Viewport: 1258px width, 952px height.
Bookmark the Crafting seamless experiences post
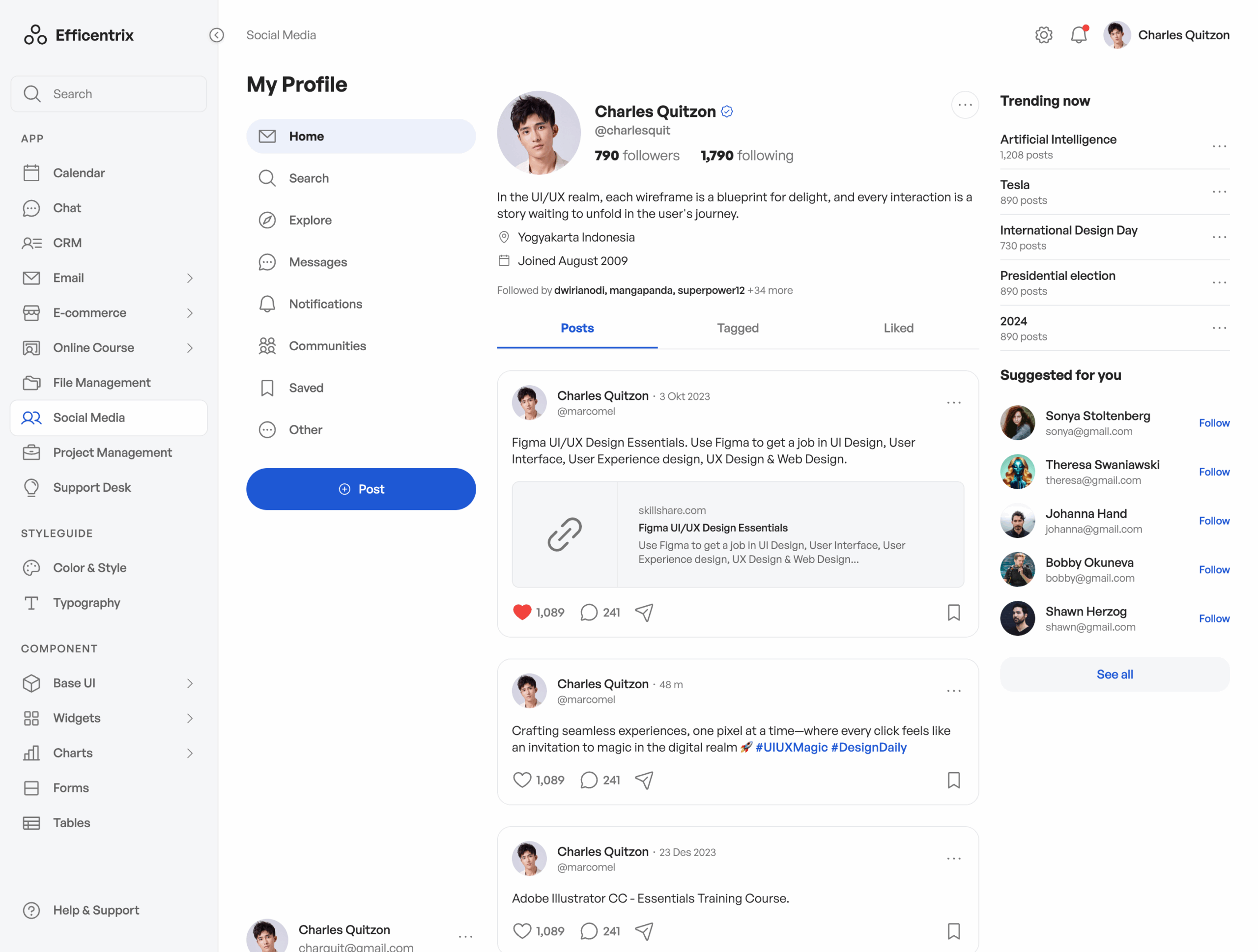[954, 780]
